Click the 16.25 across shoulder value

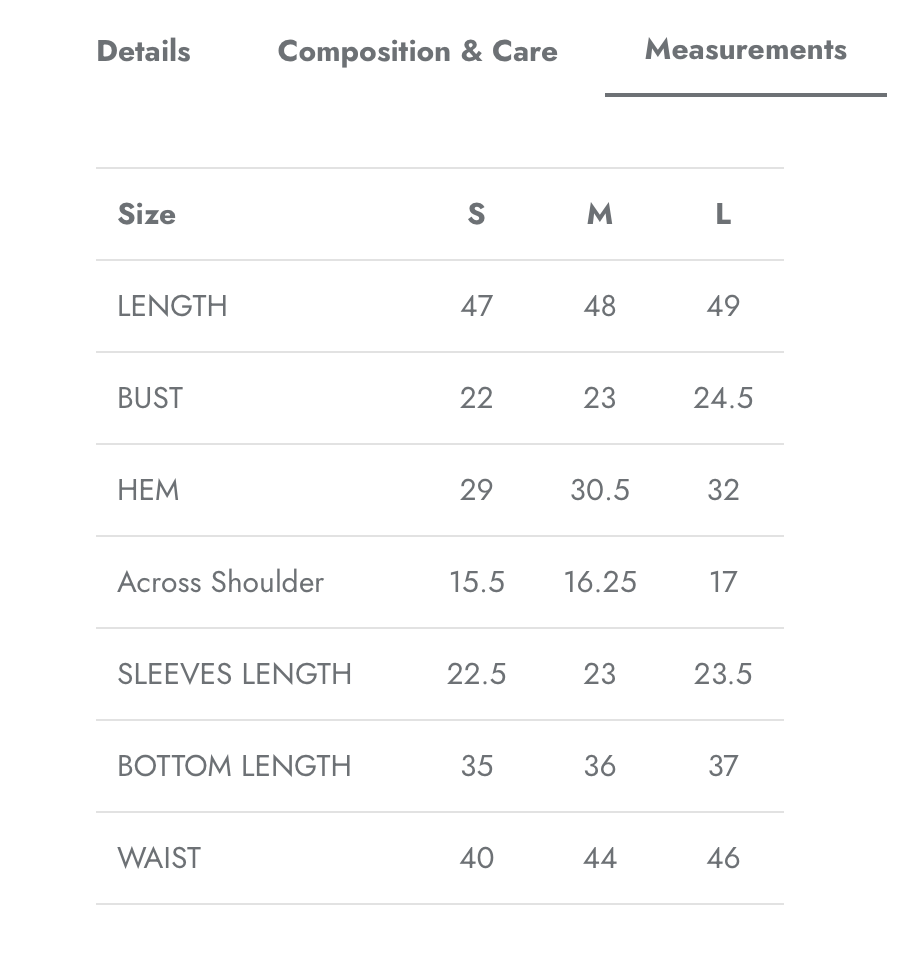click(x=599, y=582)
